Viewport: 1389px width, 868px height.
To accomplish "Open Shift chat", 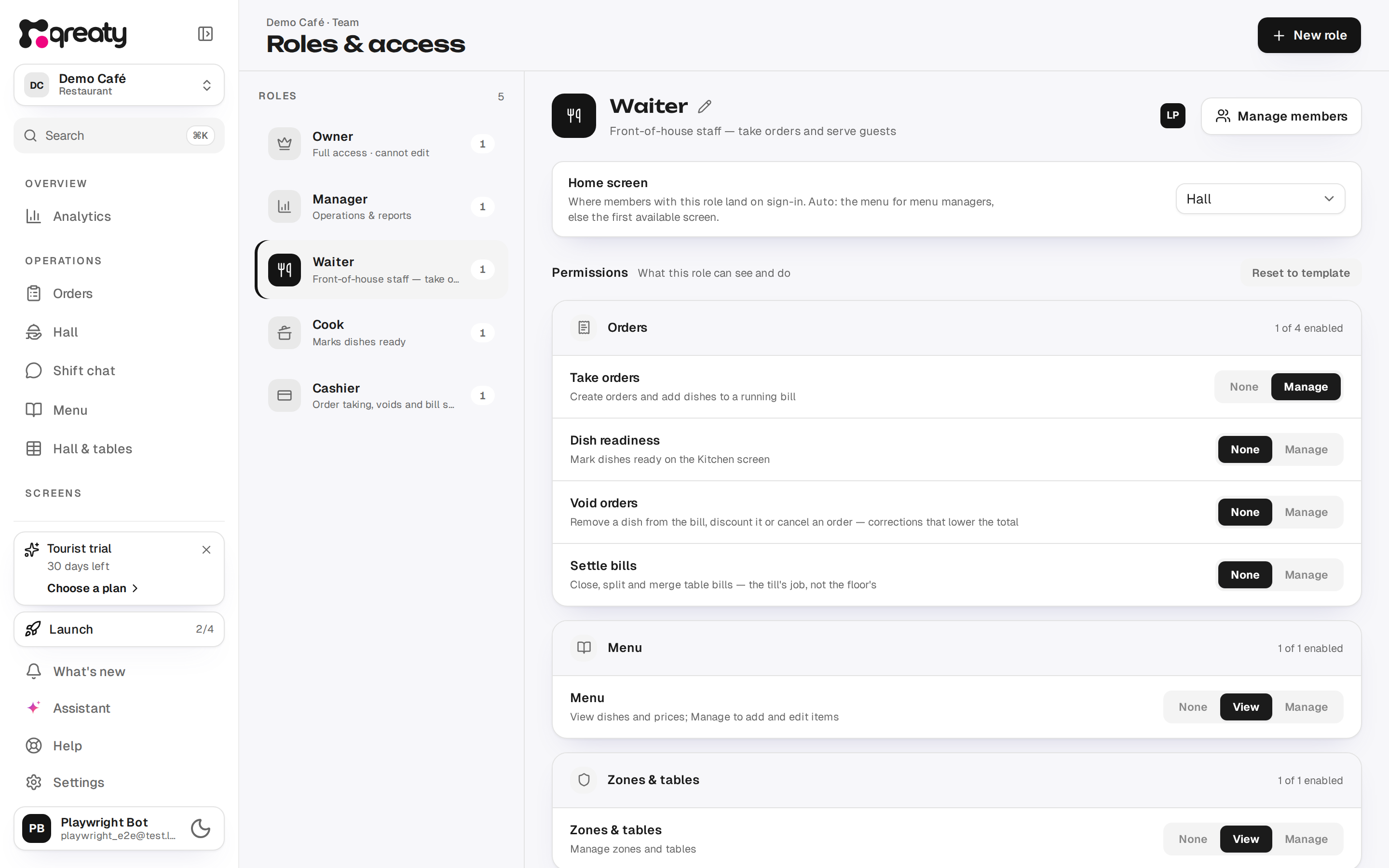I will tap(119, 371).
